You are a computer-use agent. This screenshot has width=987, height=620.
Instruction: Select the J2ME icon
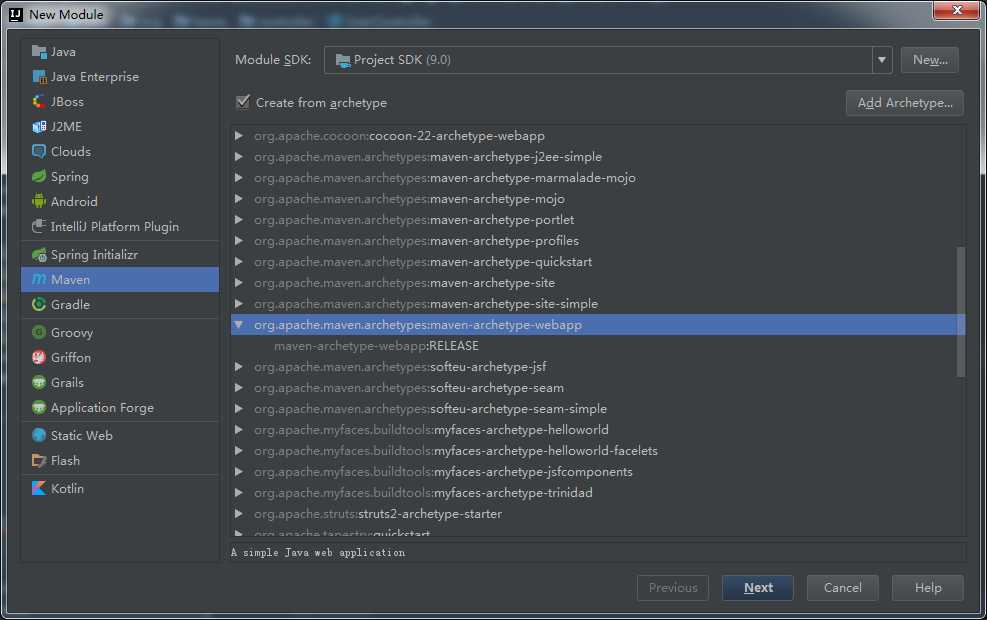[x=39, y=127]
